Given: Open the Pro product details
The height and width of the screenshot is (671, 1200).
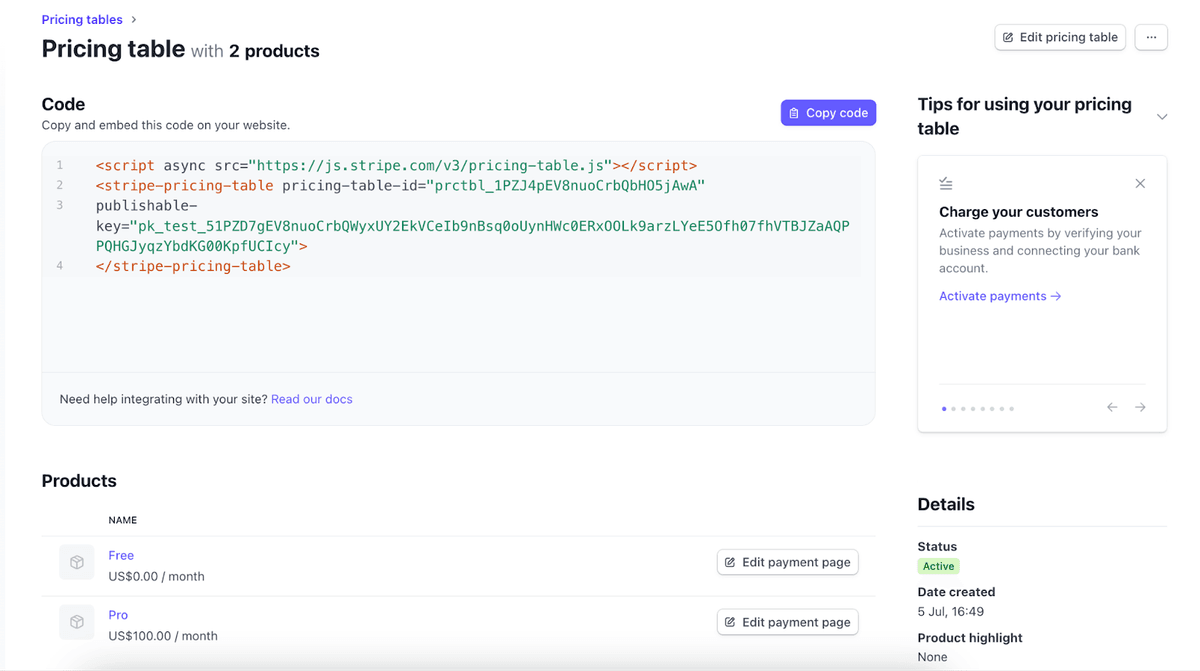Looking at the screenshot, I should [x=117, y=614].
